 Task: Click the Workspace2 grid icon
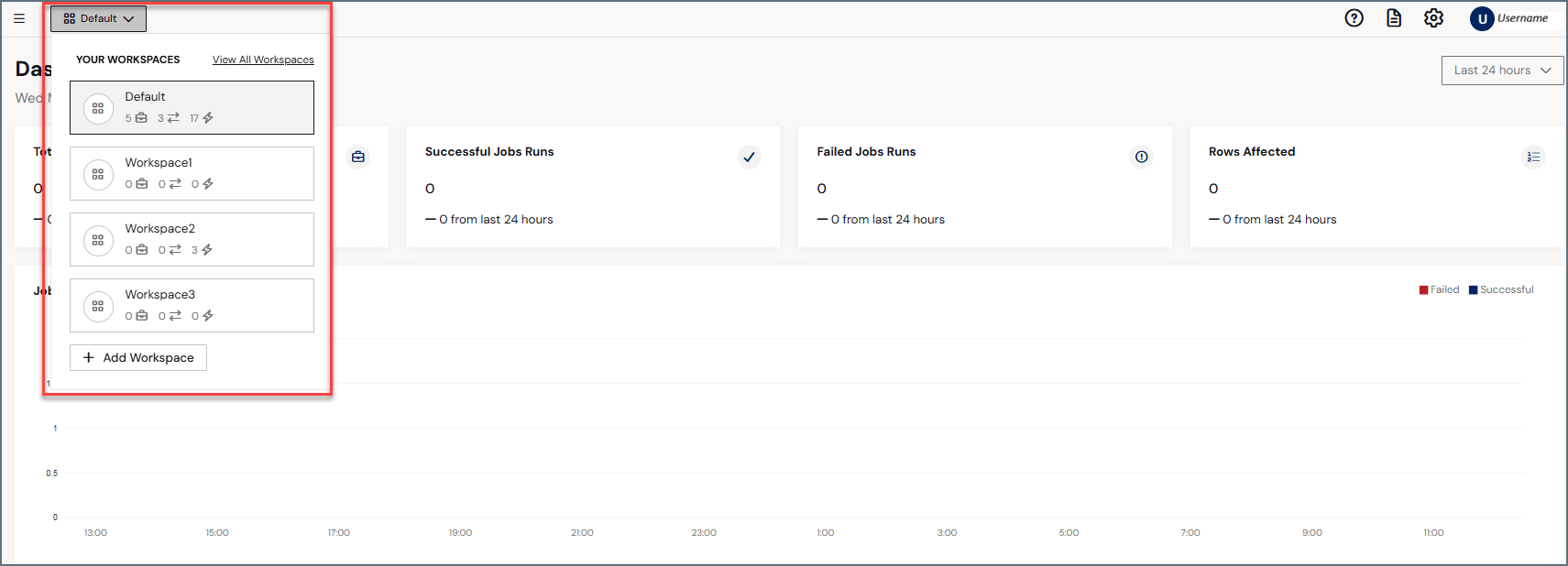98,240
